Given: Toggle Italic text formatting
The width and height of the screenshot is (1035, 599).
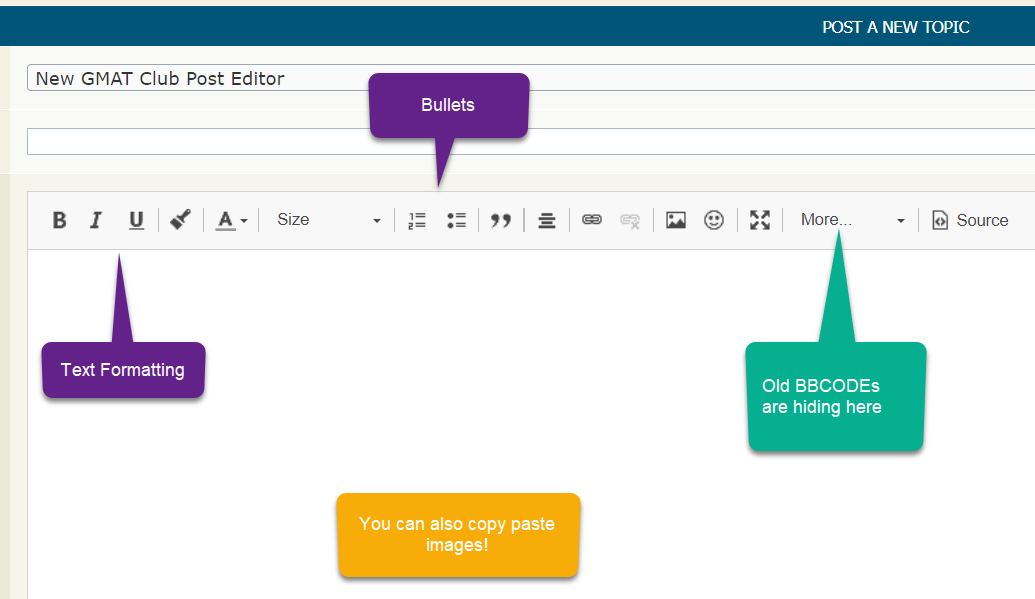Looking at the screenshot, I should [x=96, y=220].
